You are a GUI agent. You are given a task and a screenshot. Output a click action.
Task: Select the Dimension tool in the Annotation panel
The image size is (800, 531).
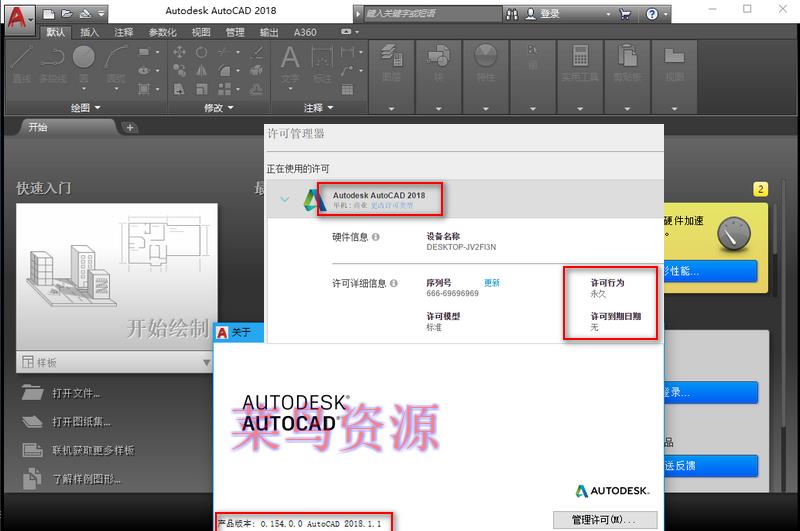pos(322,63)
